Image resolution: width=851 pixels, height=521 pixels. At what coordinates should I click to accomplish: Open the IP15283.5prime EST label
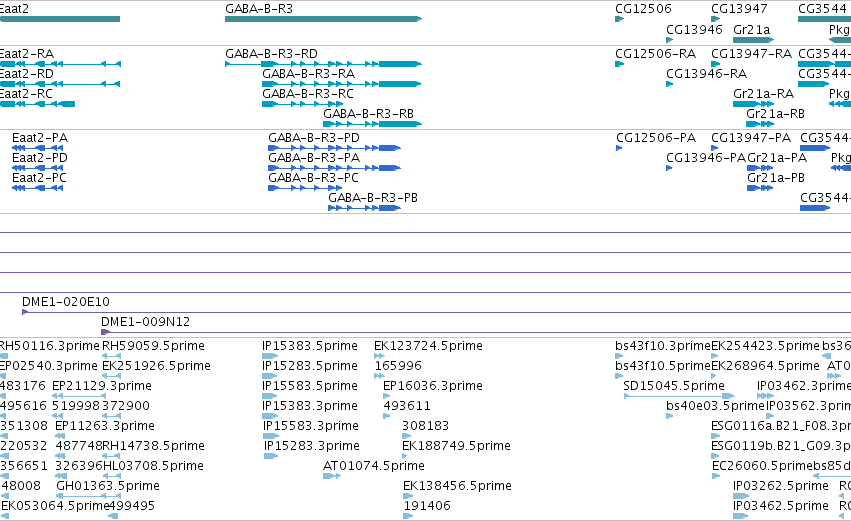coord(310,366)
